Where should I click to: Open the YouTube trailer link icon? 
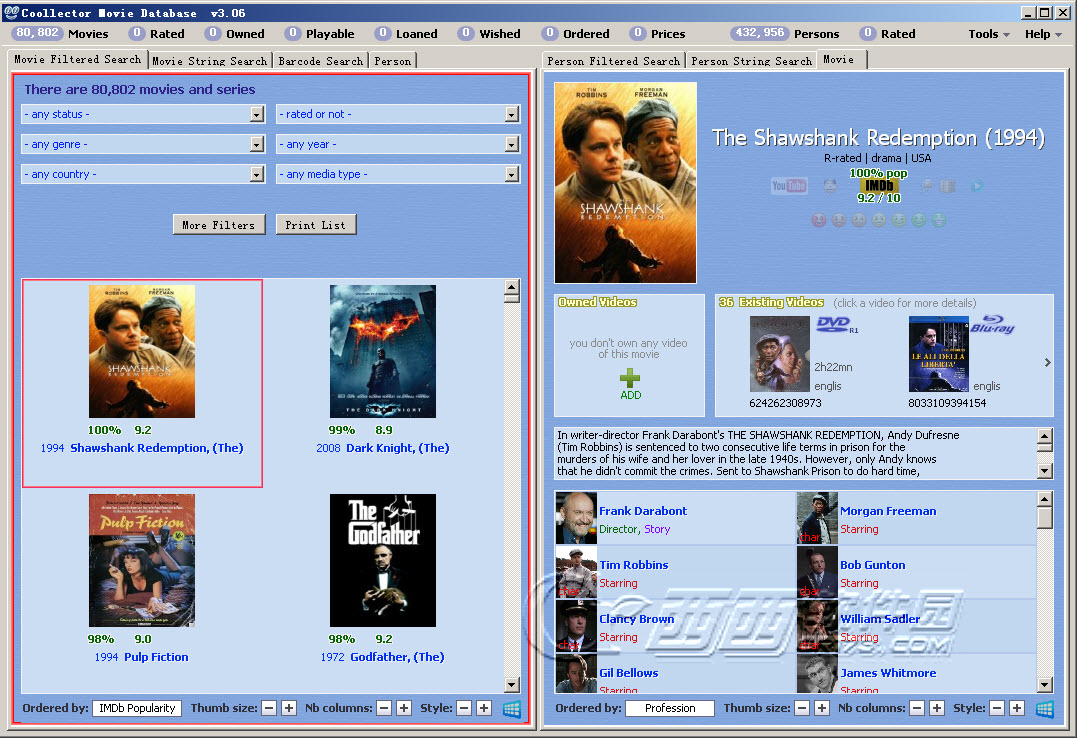point(789,186)
